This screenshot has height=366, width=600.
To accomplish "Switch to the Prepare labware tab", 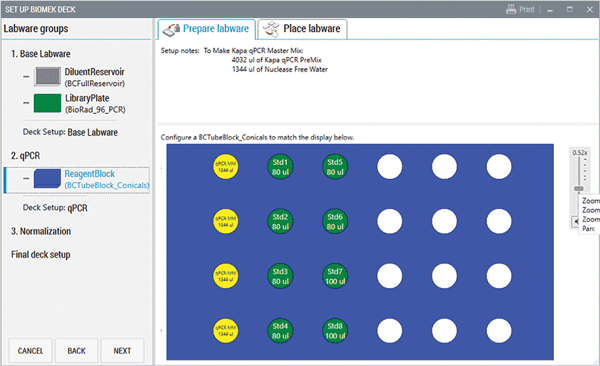I will [x=207, y=29].
